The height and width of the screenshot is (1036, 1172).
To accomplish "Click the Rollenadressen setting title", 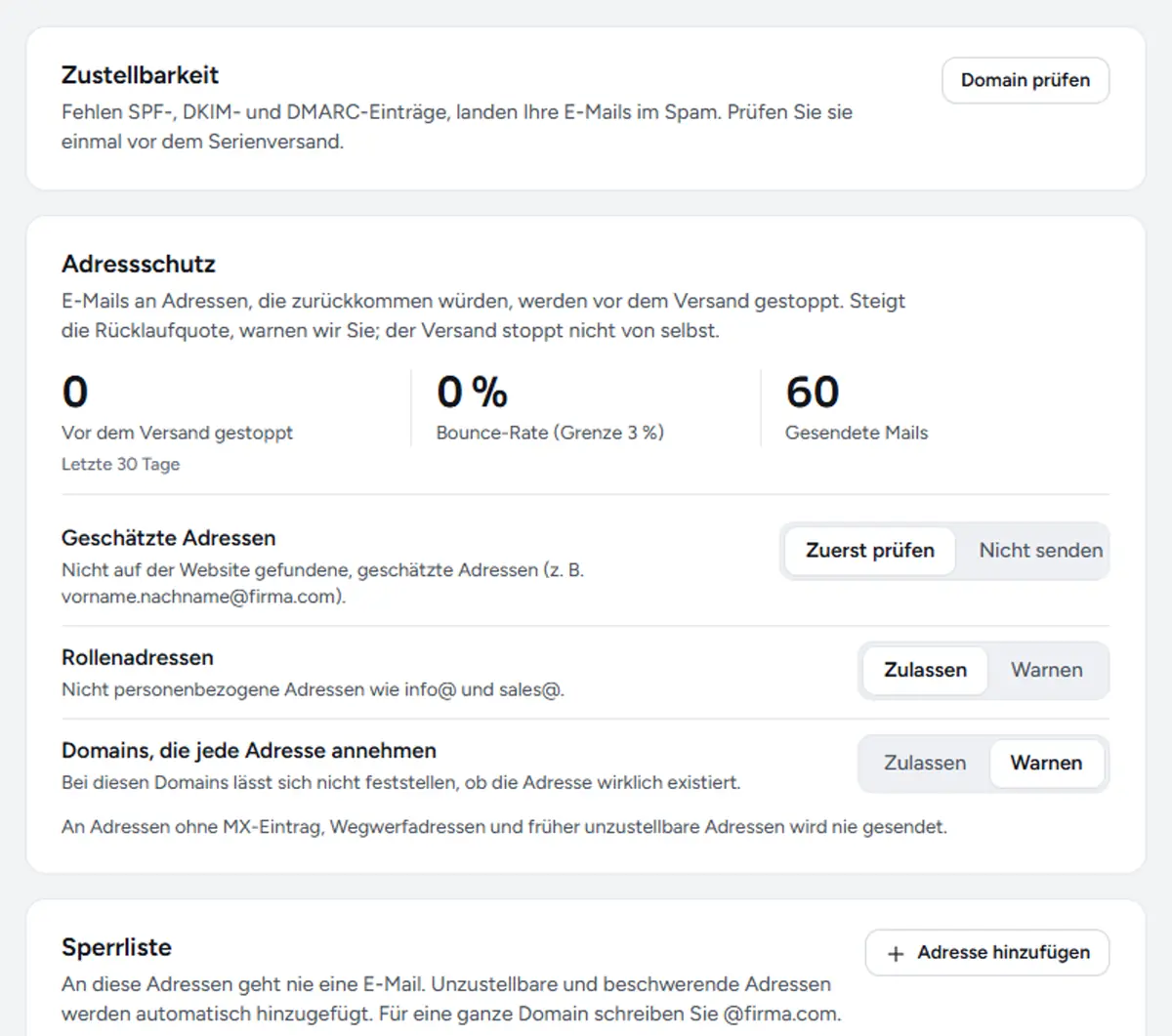I will (137, 657).
